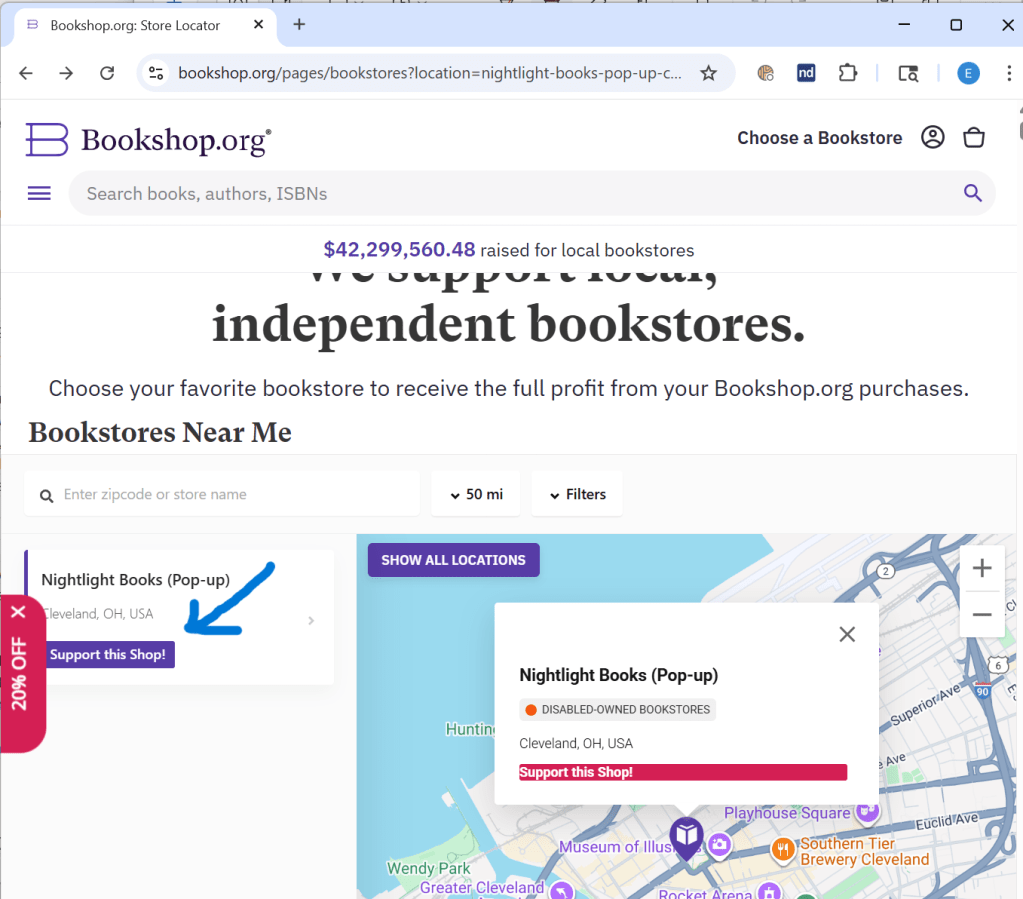Open the Filters dropdown

click(x=577, y=494)
